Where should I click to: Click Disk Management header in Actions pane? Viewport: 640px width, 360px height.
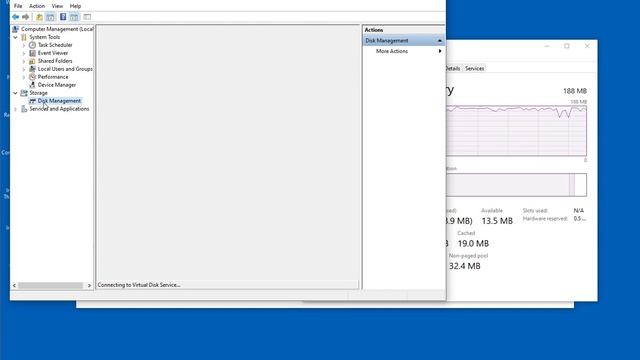point(403,40)
